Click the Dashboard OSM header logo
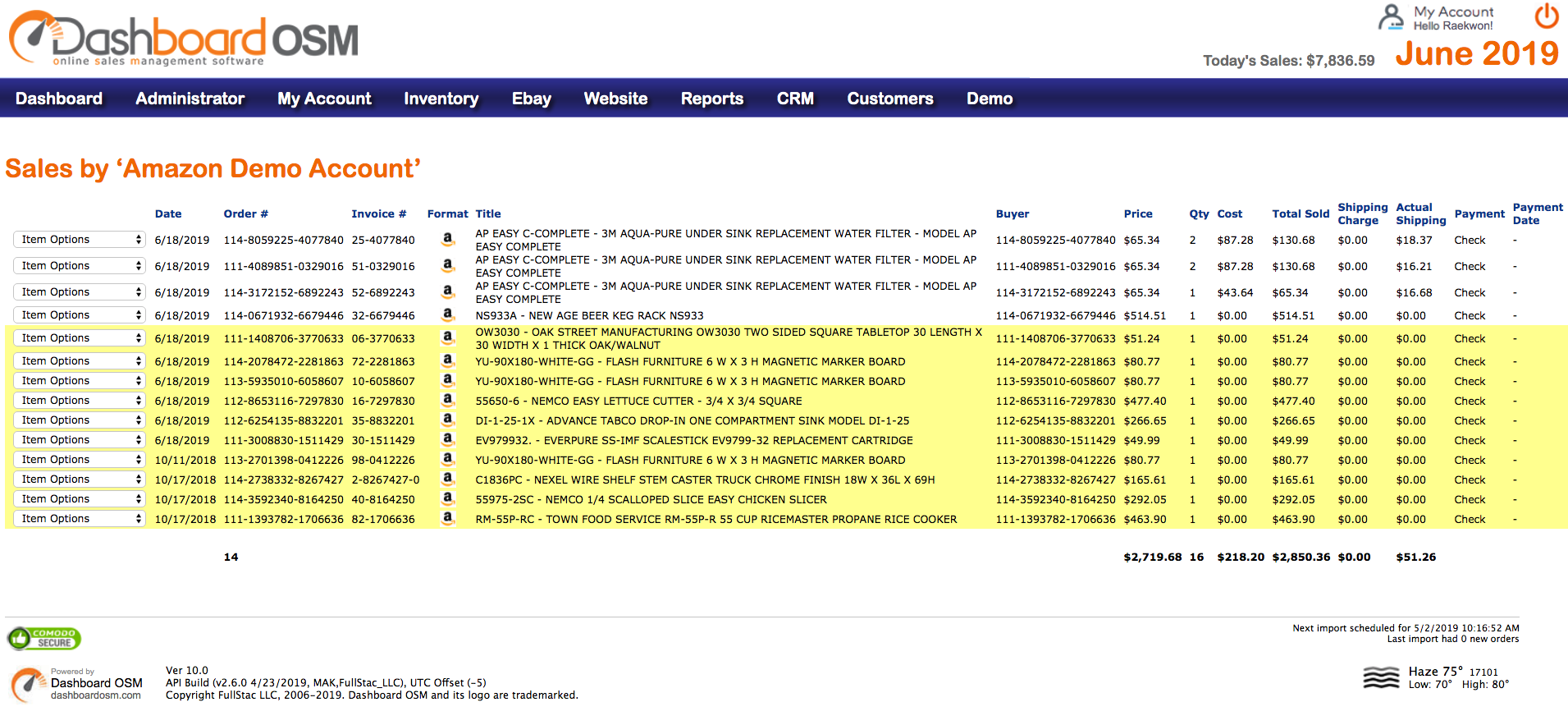Image resolution: width=1568 pixels, height=725 pixels. (x=184, y=39)
